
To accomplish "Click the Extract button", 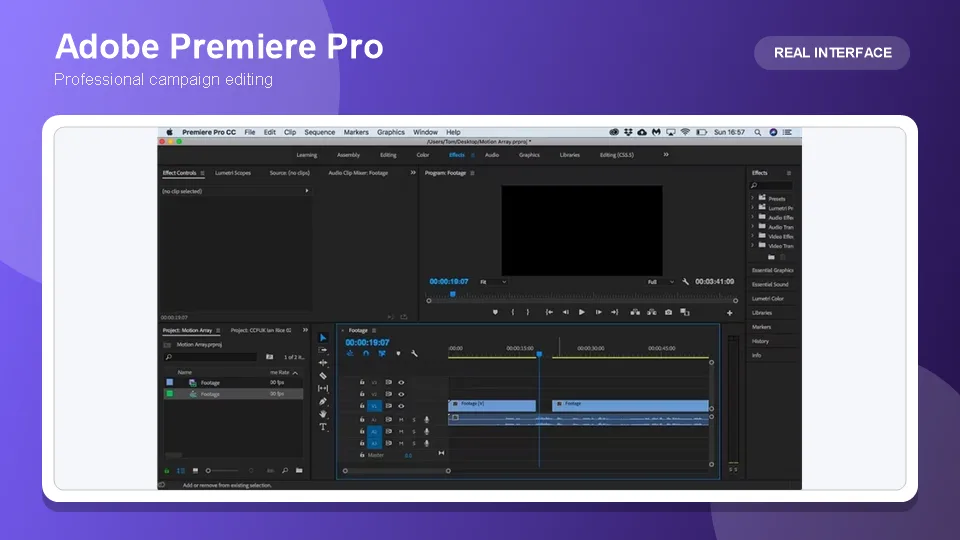I will tap(652, 312).
